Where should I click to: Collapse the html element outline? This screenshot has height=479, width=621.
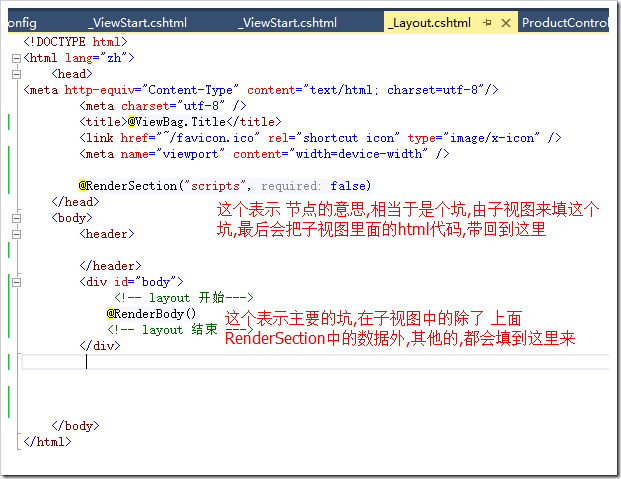click(16, 58)
